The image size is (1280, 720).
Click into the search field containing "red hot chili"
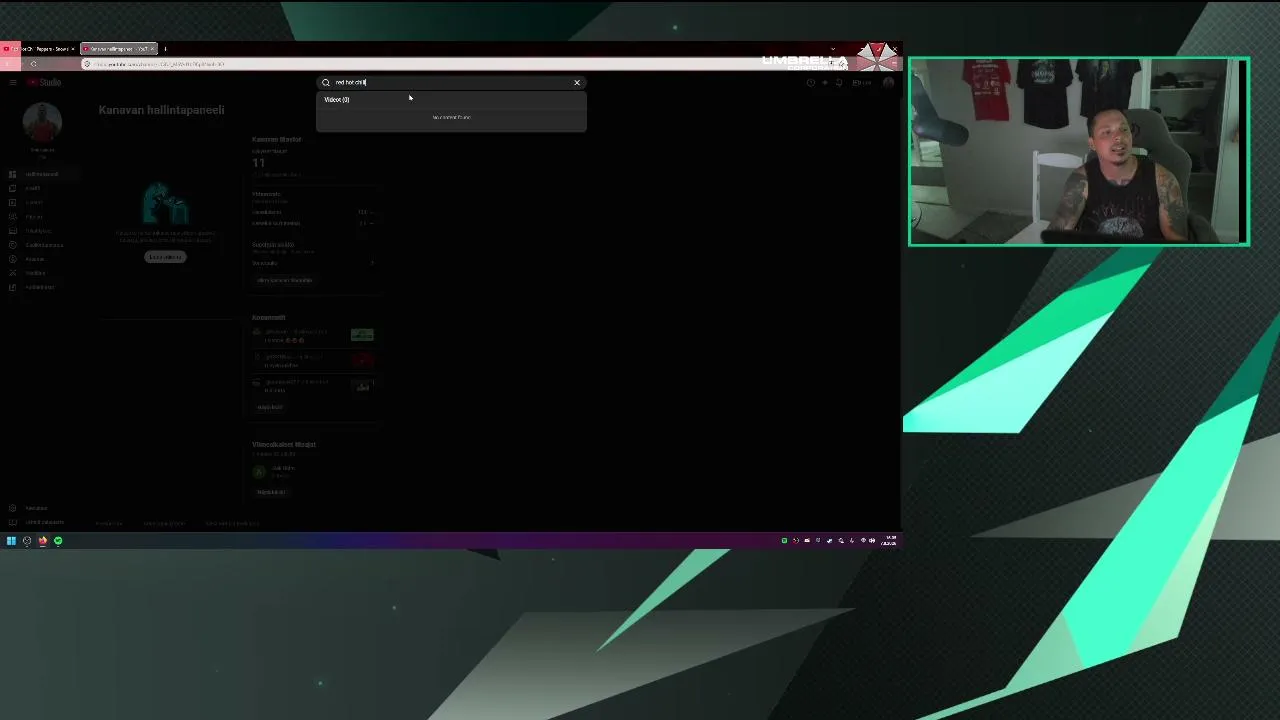451,83
